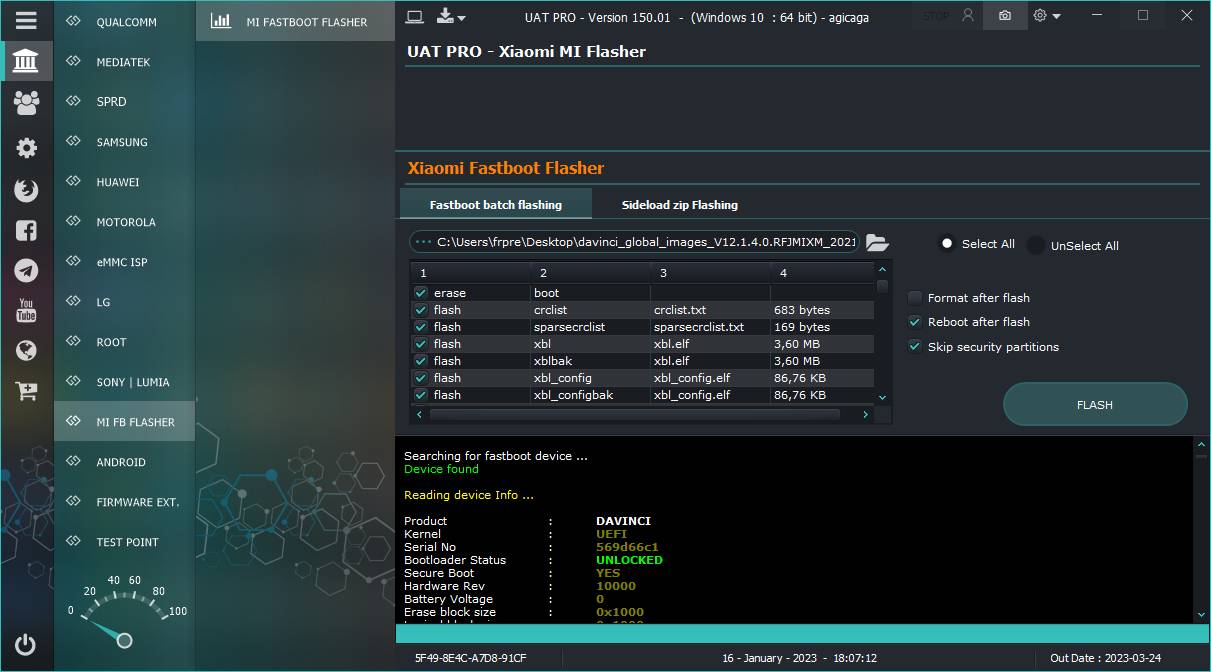Uncheck the xbl_configbak flash row

click(x=421, y=395)
